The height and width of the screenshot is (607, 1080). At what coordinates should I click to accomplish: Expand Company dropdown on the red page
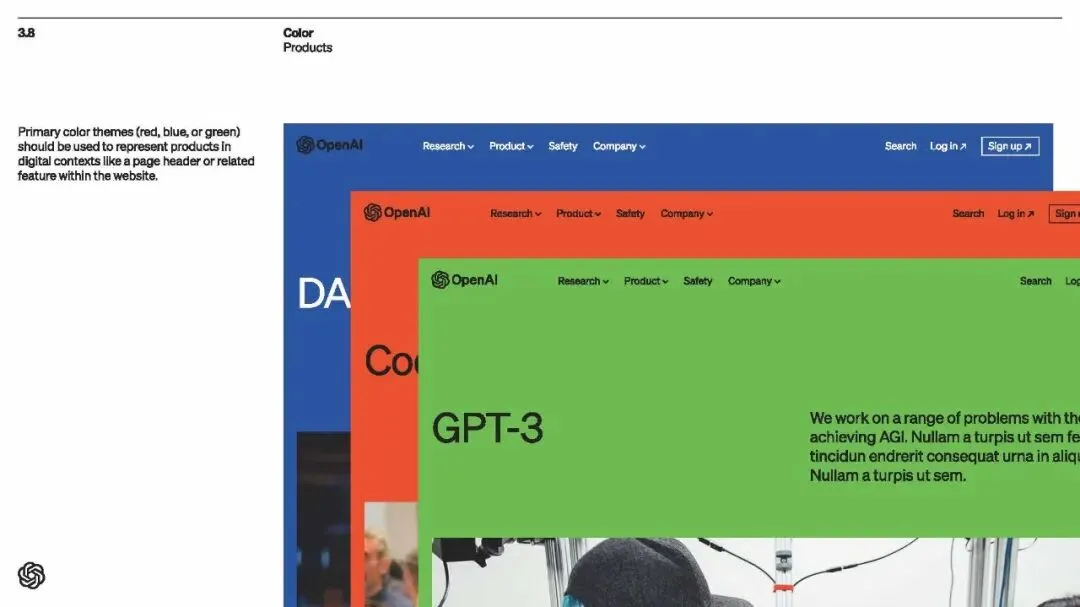tap(686, 214)
